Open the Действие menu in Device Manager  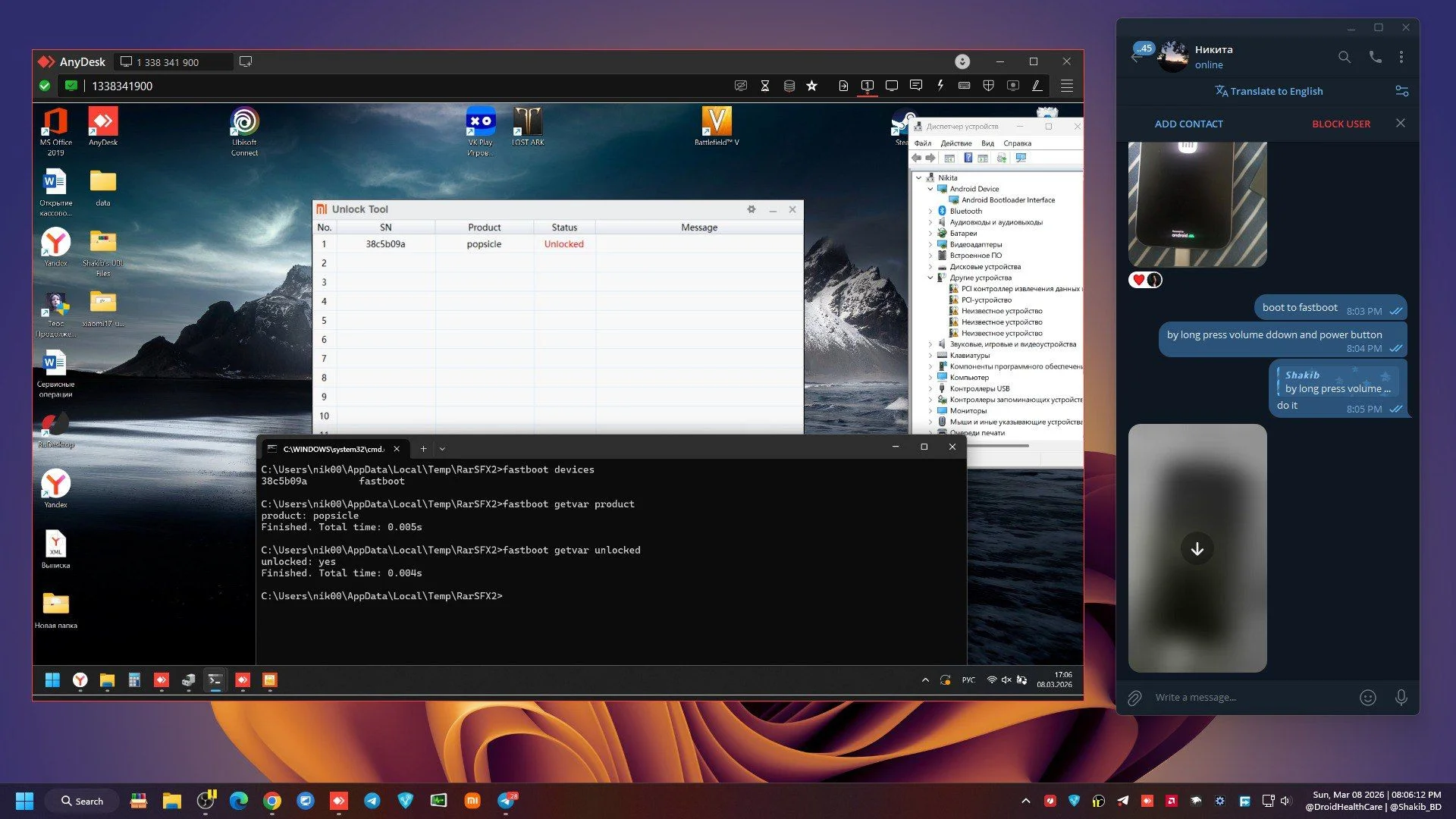coord(956,143)
